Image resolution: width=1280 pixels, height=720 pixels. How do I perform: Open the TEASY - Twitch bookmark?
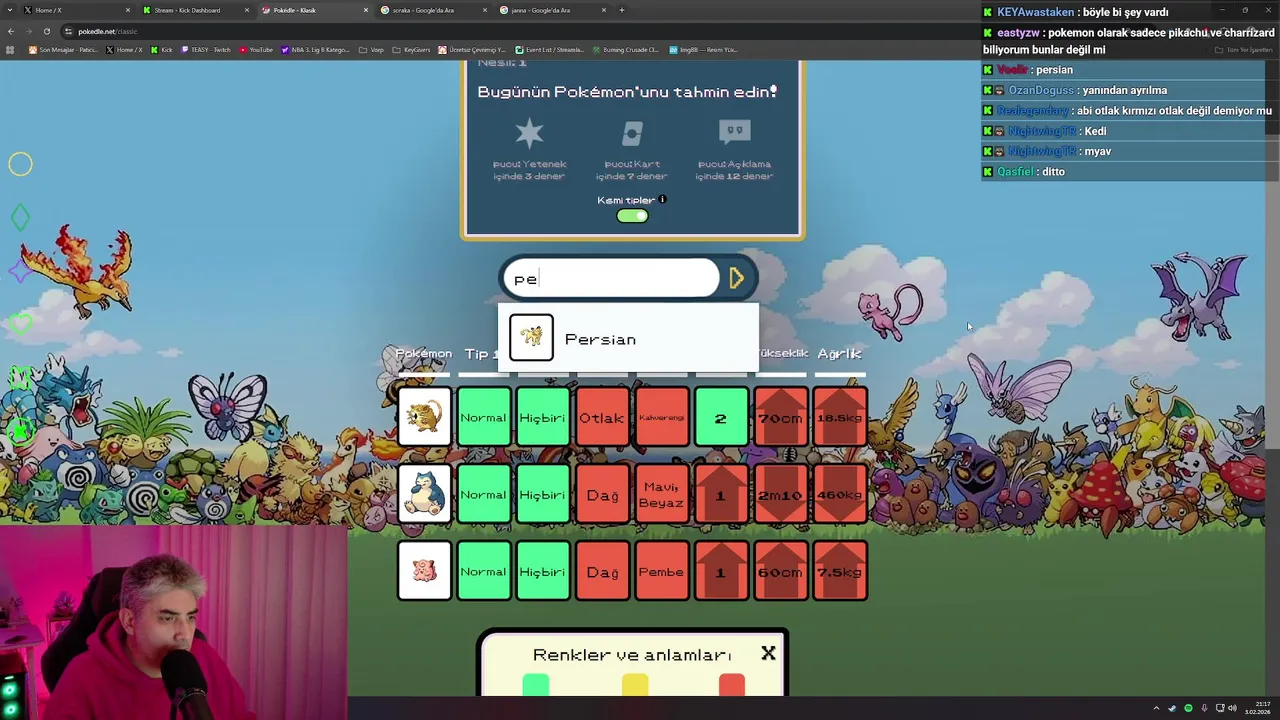pyautogui.click(x=206, y=49)
